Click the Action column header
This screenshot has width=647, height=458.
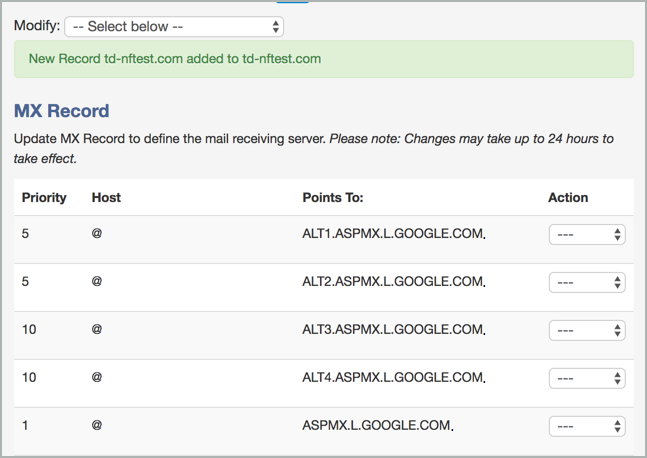point(568,197)
